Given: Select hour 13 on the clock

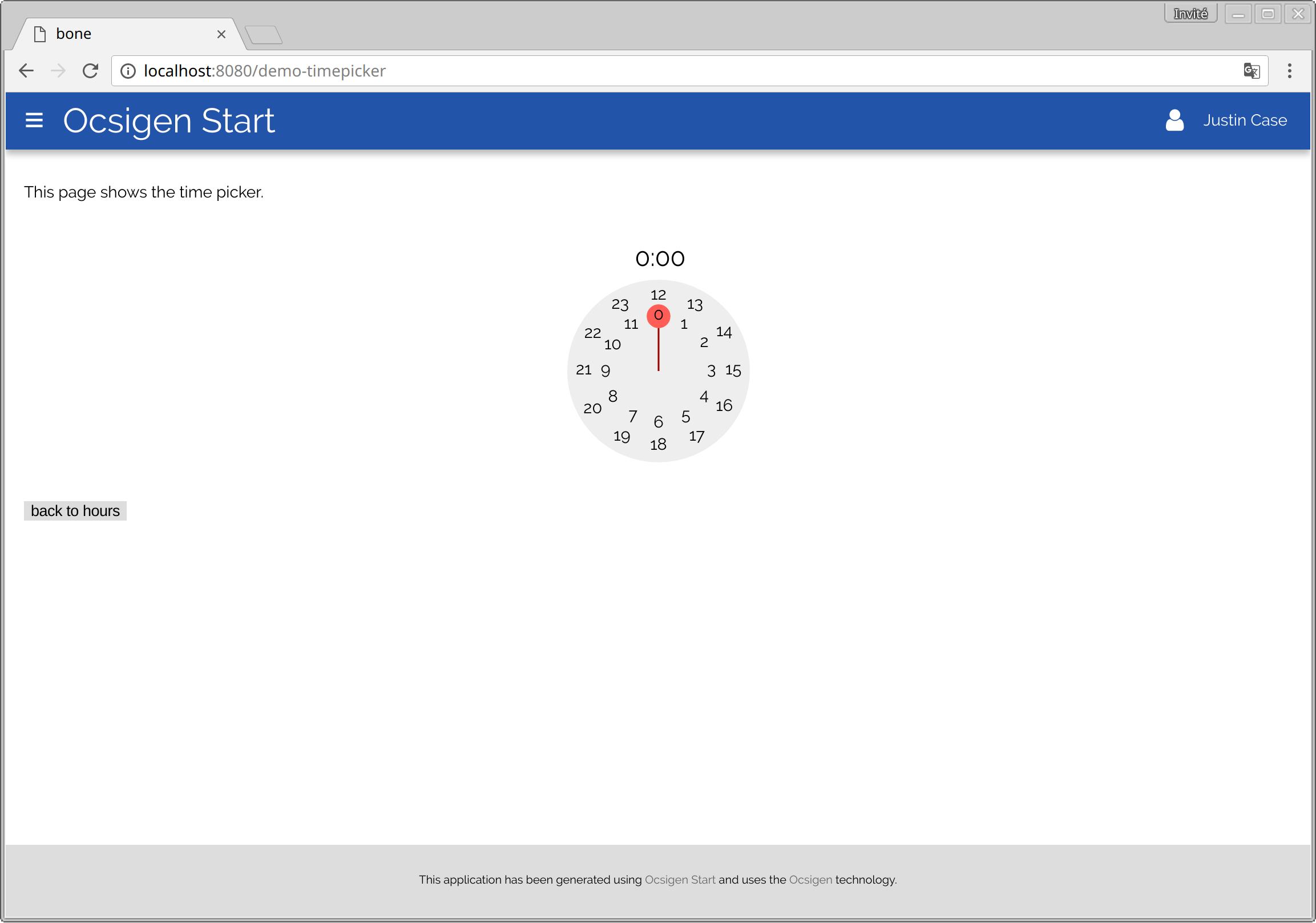Looking at the screenshot, I should coord(695,304).
